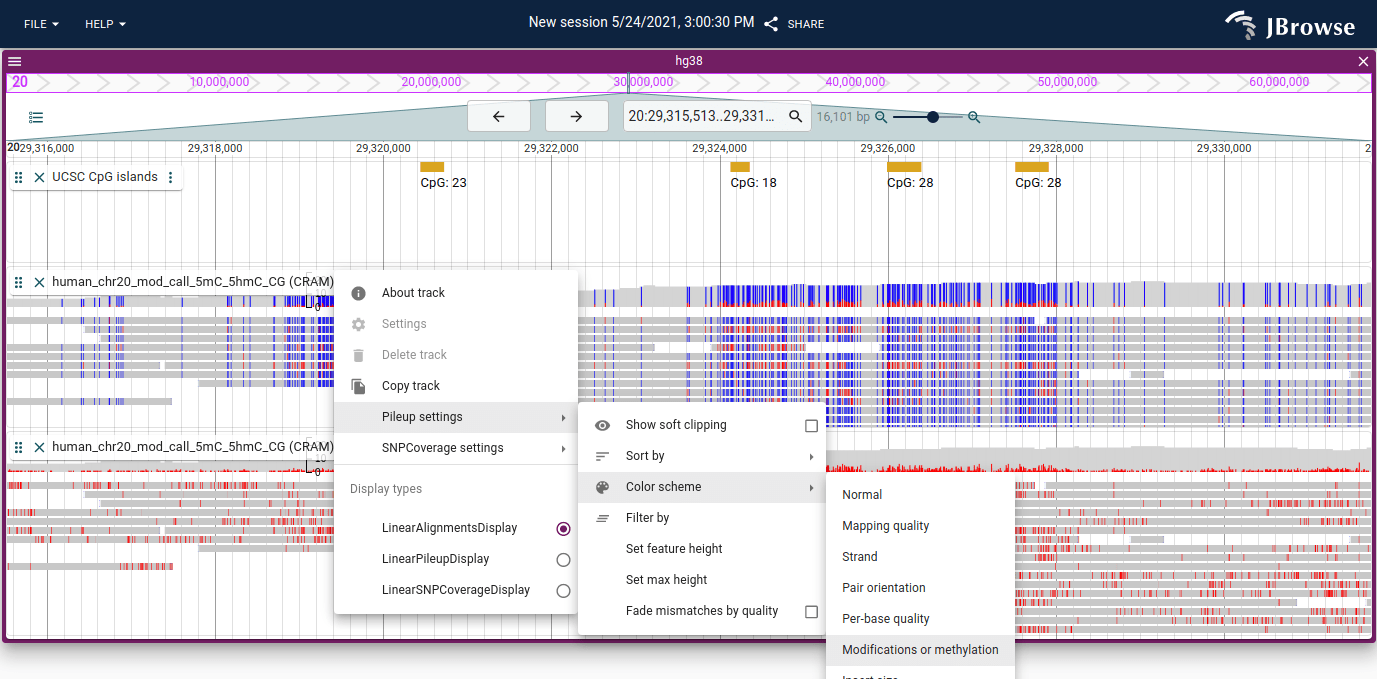Choose Copy track from context menu
This screenshot has height=679, width=1377.
[x=456, y=386]
